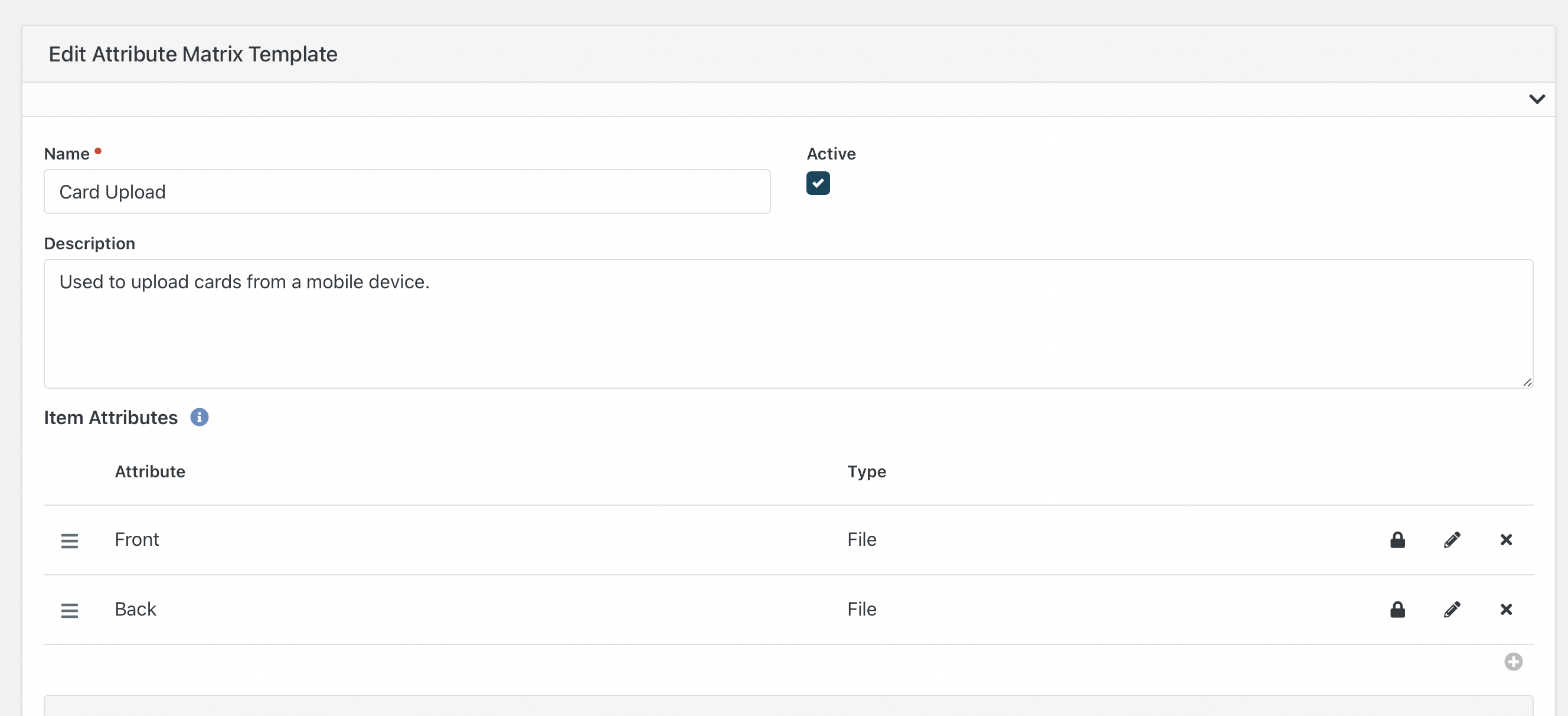Click the lock icon for Front attribute
Image resolution: width=1568 pixels, height=716 pixels.
pyautogui.click(x=1397, y=540)
